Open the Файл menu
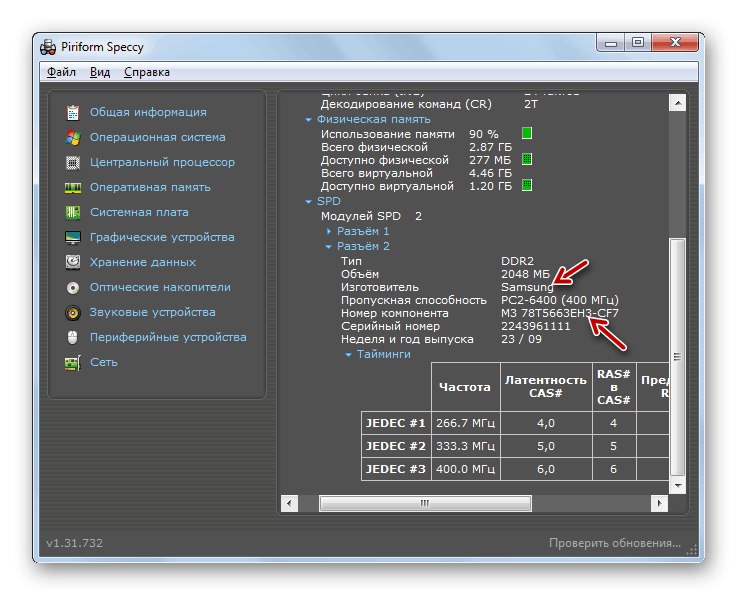This screenshot has width=738, height=596. pyautogui.click(x=61, y=72)
